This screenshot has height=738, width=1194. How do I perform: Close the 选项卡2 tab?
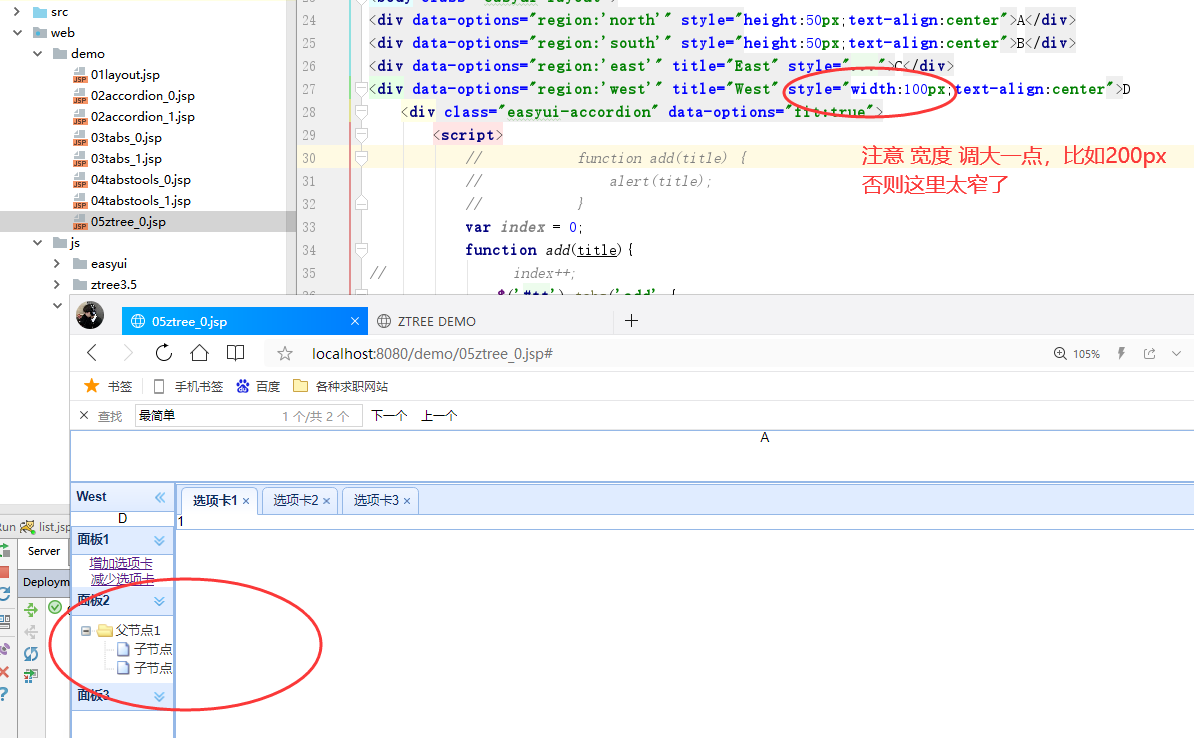tap(327, 501)
